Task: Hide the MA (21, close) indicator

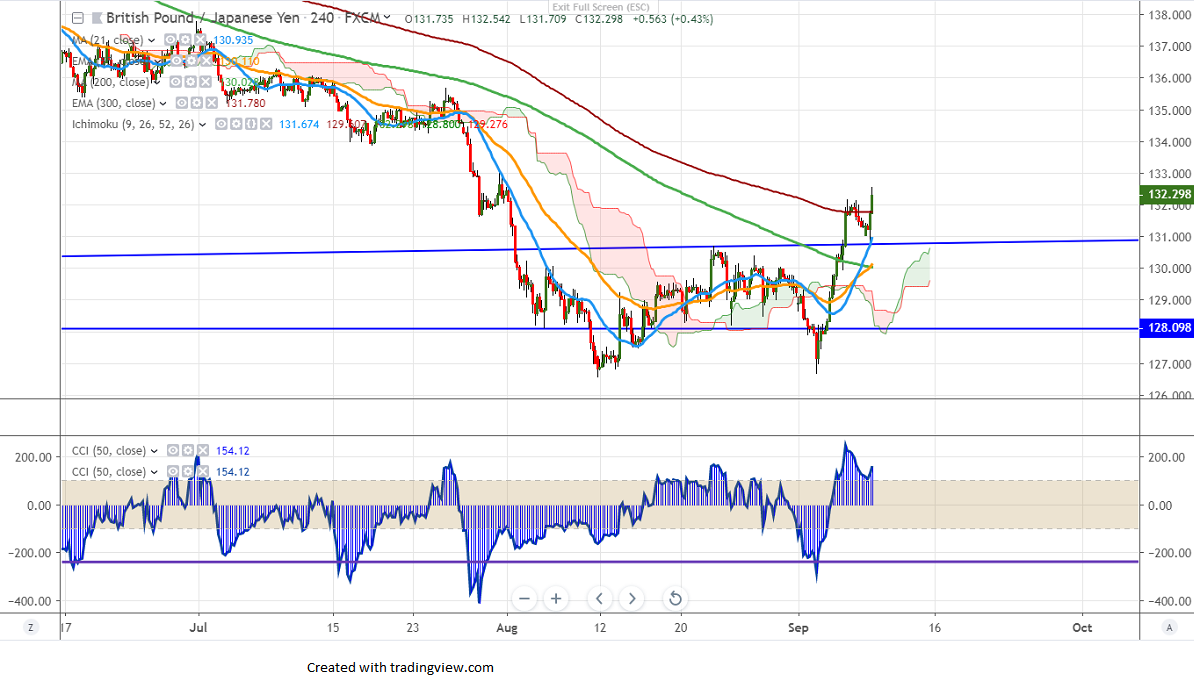Action: point(170,40)
